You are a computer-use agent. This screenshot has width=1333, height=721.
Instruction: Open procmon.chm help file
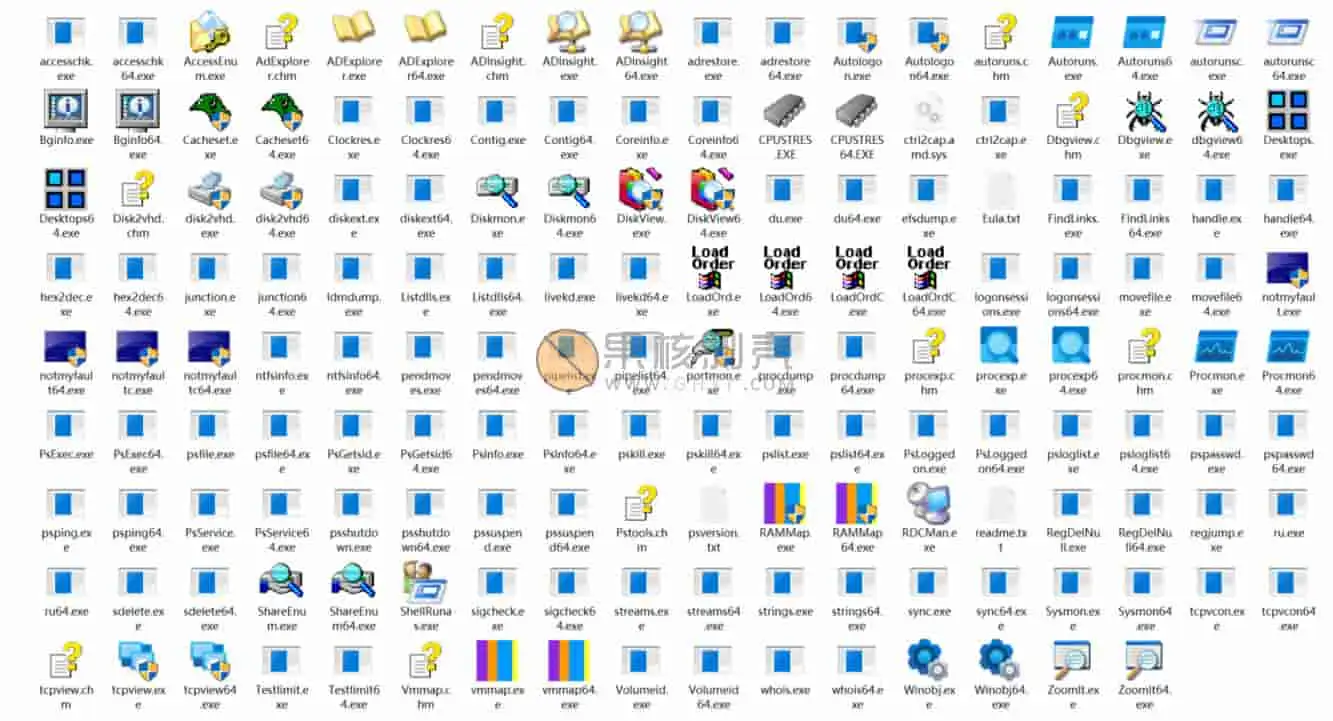[1145, 346]
